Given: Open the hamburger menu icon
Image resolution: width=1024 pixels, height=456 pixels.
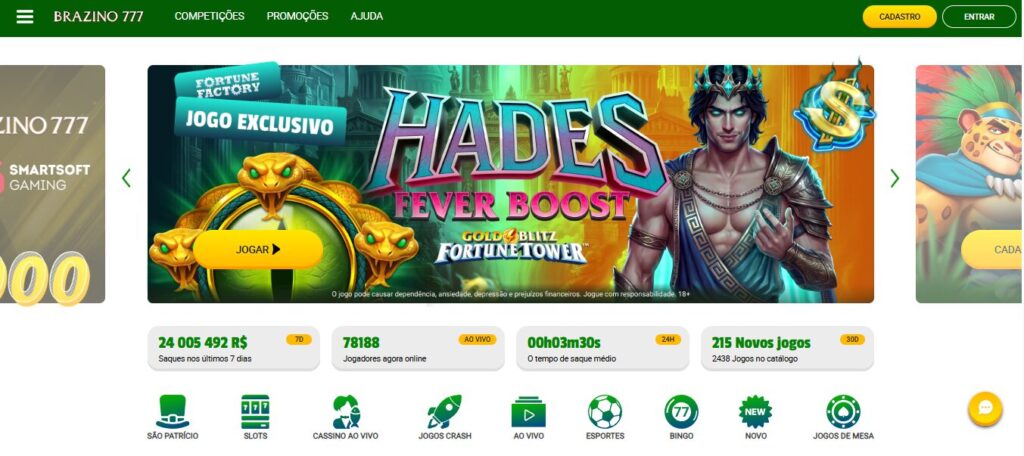Looking at the screenshot, I should tap(25, 16).
